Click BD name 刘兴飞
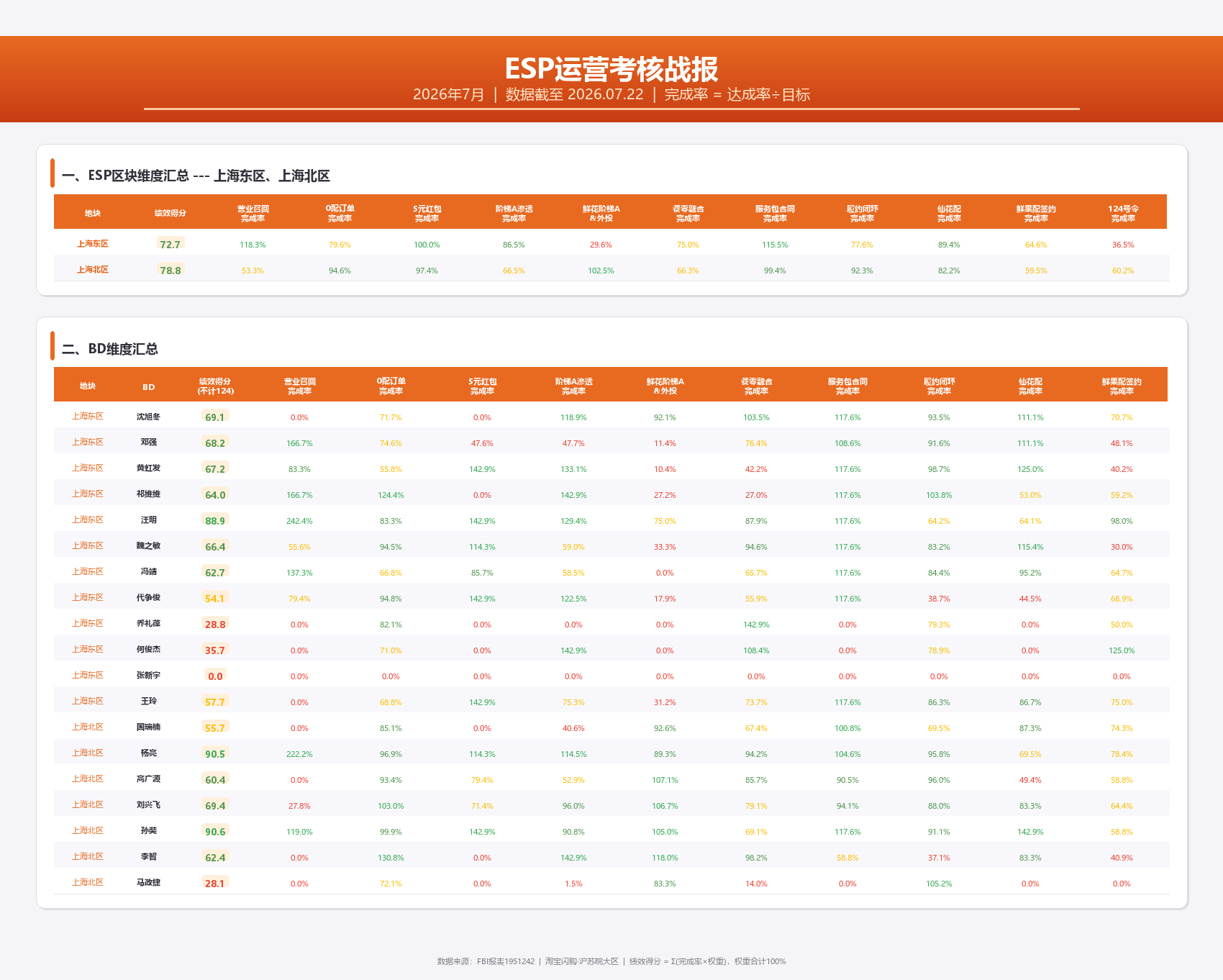1223x980 pixels. coord(149,805)
